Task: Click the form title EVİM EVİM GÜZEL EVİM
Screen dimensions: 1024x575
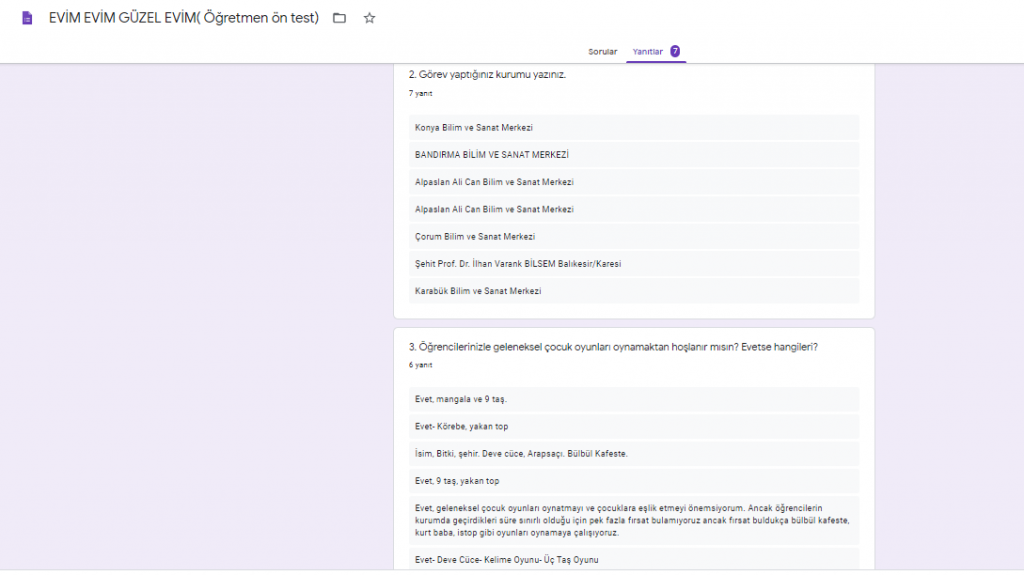Action: point(184,18)
